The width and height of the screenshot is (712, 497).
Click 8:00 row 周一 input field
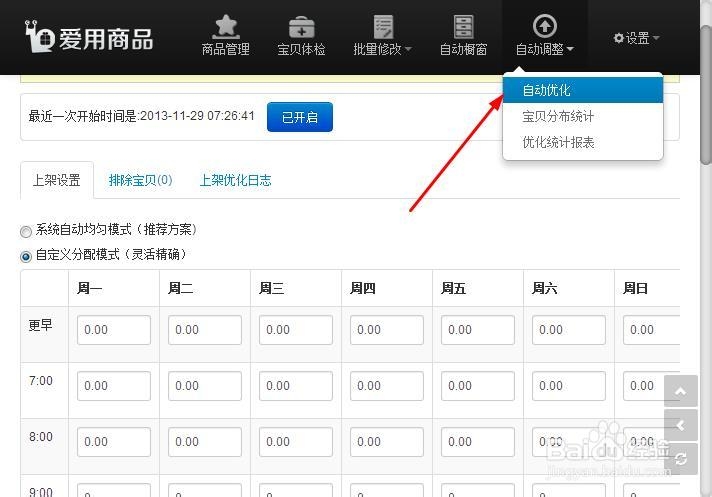click(114, 442)
